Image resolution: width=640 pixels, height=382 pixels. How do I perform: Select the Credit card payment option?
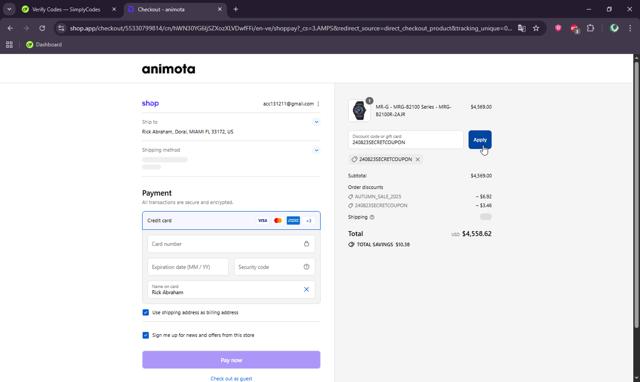pyautogui.click(x=231, y=220)
